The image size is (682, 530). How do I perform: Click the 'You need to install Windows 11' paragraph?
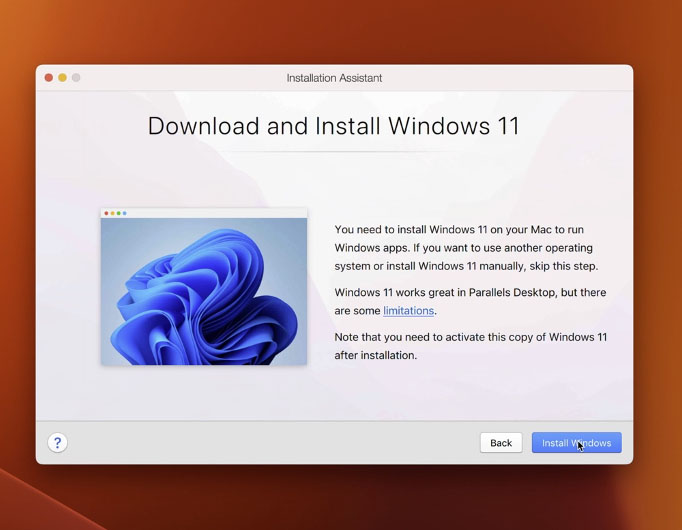(x=466, y=248)
